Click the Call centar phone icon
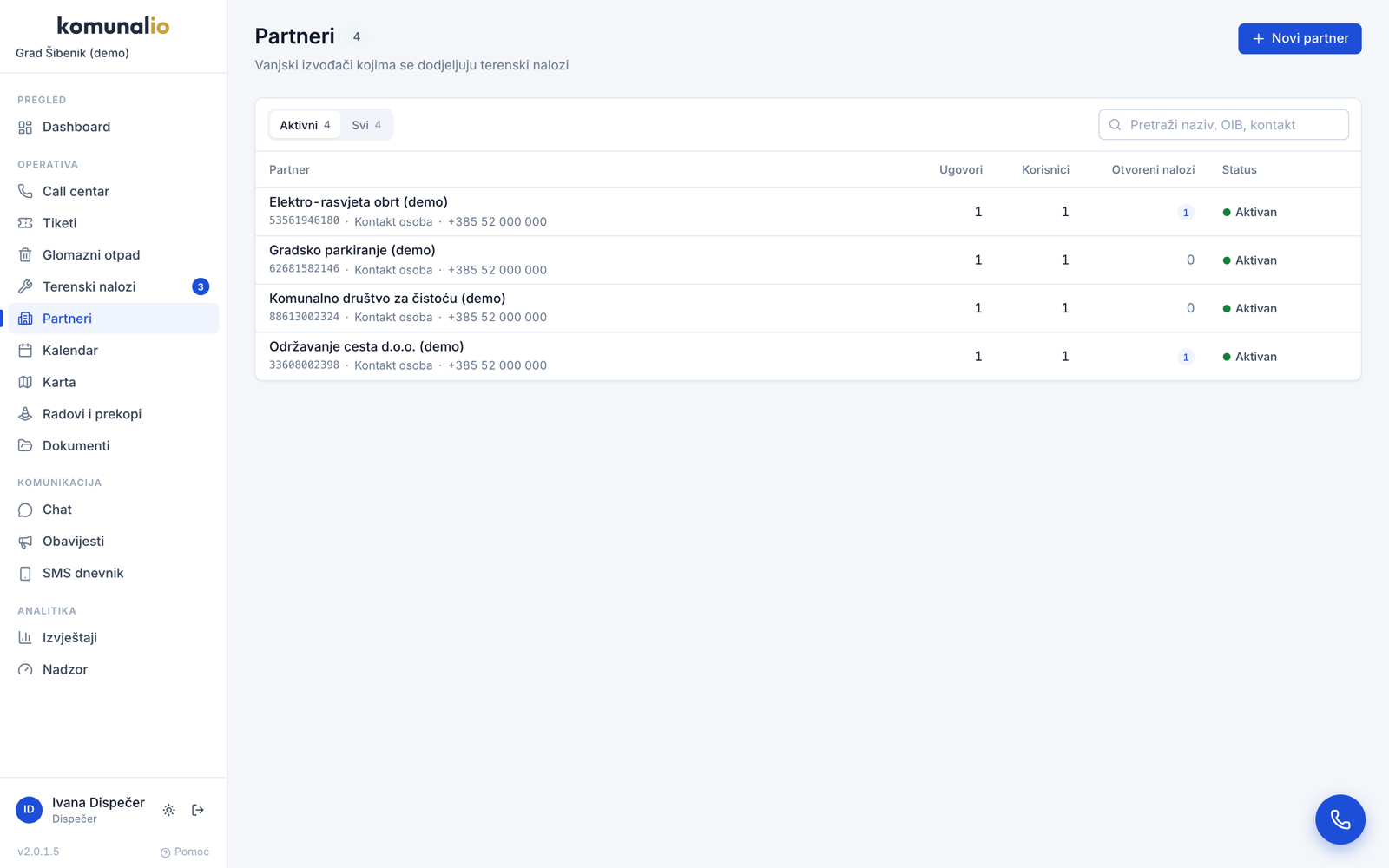The width and height of the screenshot is (1389, 868). coord(25,191)
